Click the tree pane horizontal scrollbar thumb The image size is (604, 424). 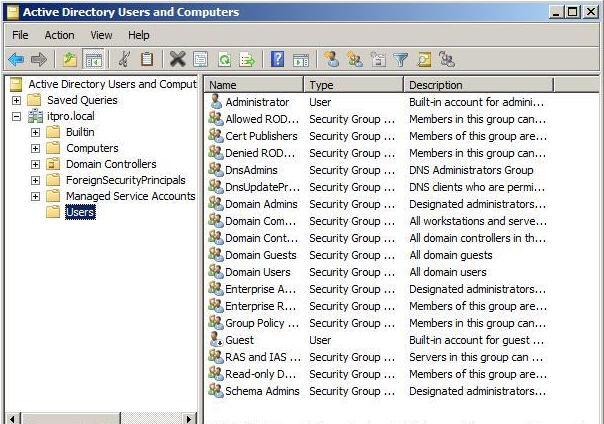click(x=72, y=418)
